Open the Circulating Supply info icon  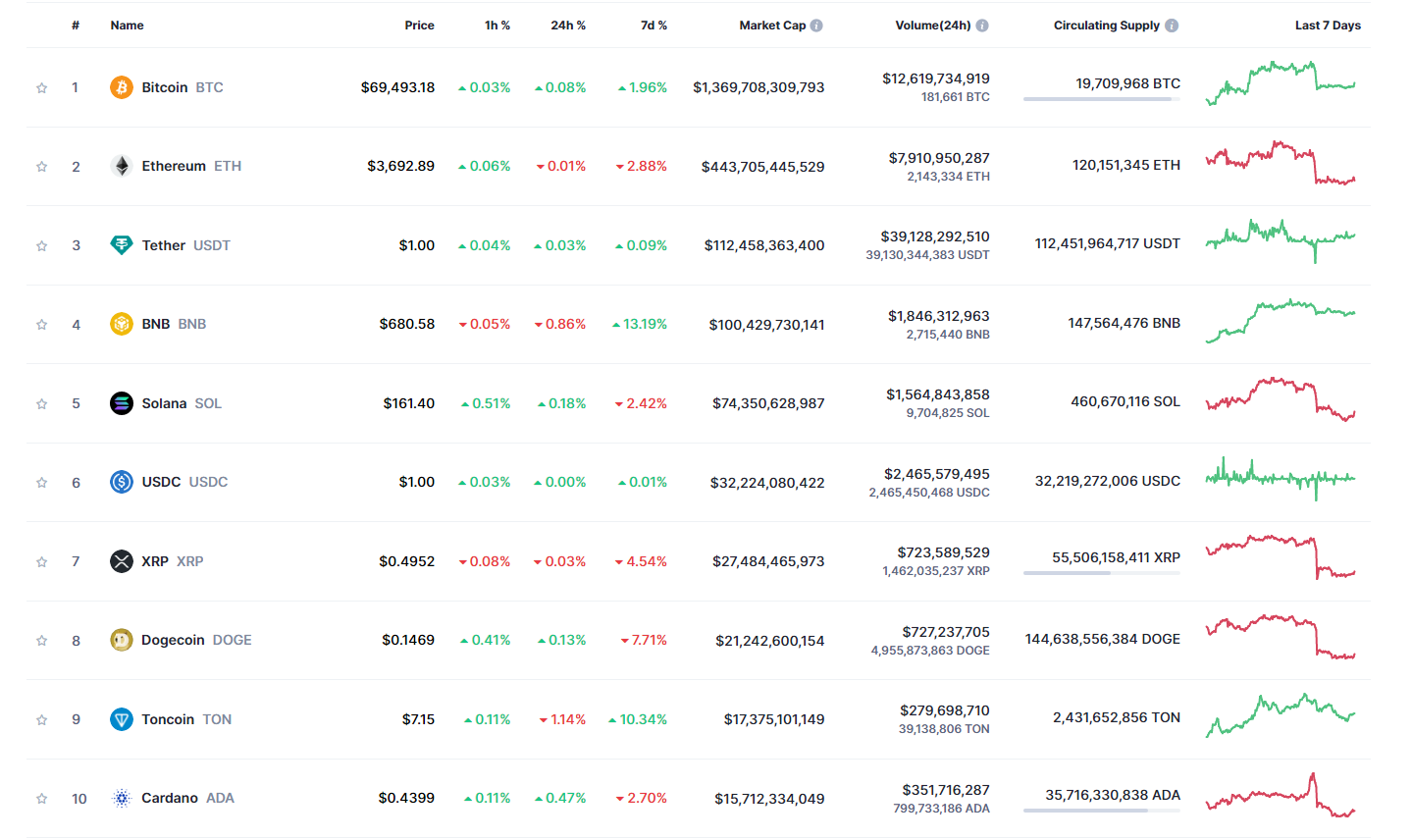[1172, 26]
